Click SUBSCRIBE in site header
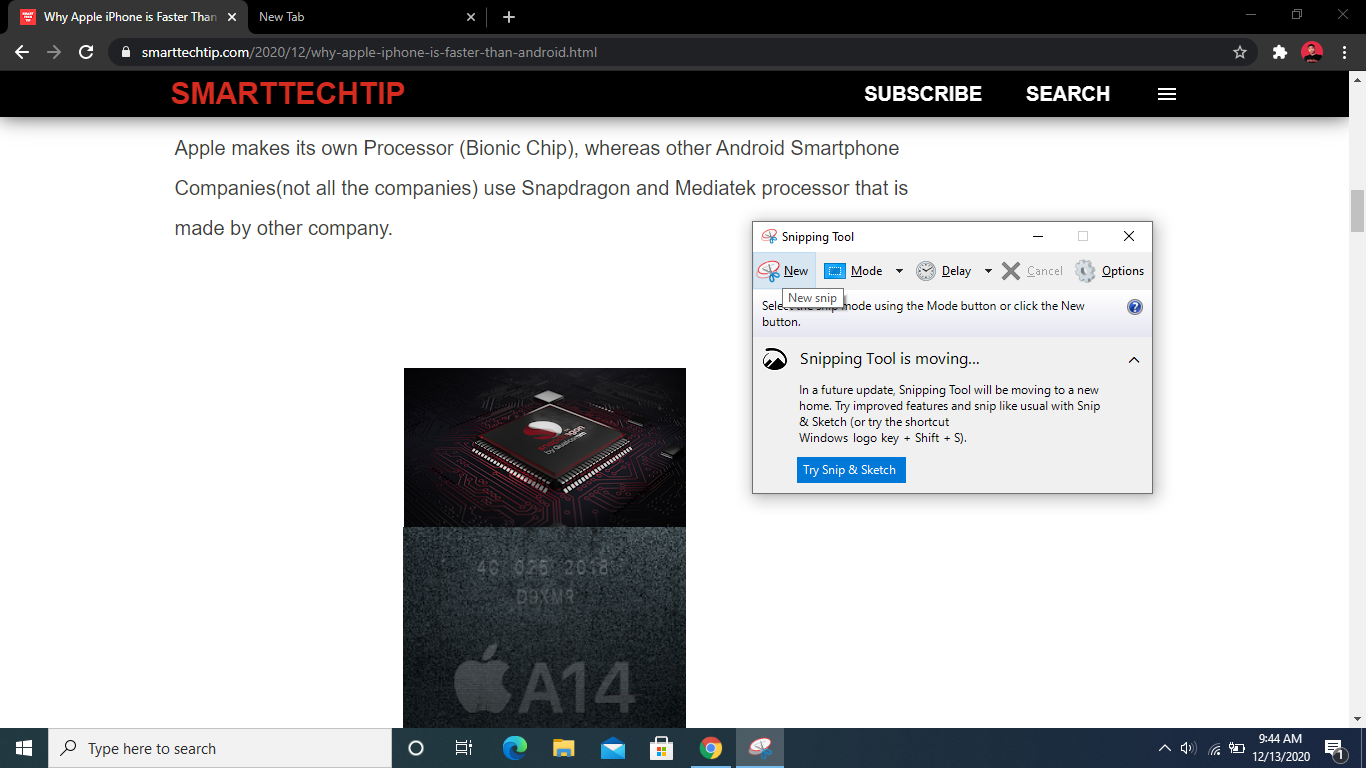Viewport: 1366px width, 768px height. point(923,94)
